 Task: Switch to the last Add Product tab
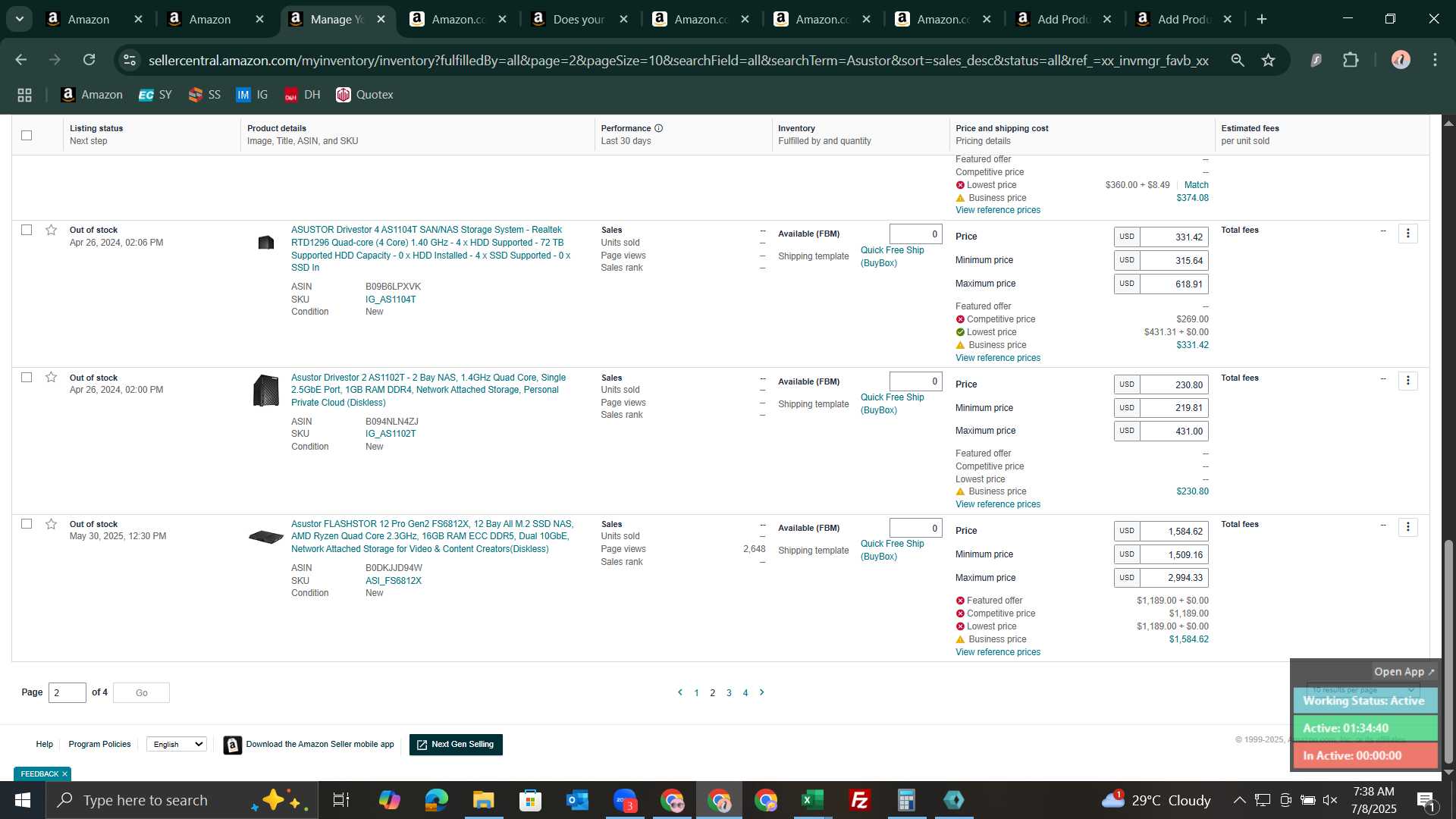(x=1185, y=19)
